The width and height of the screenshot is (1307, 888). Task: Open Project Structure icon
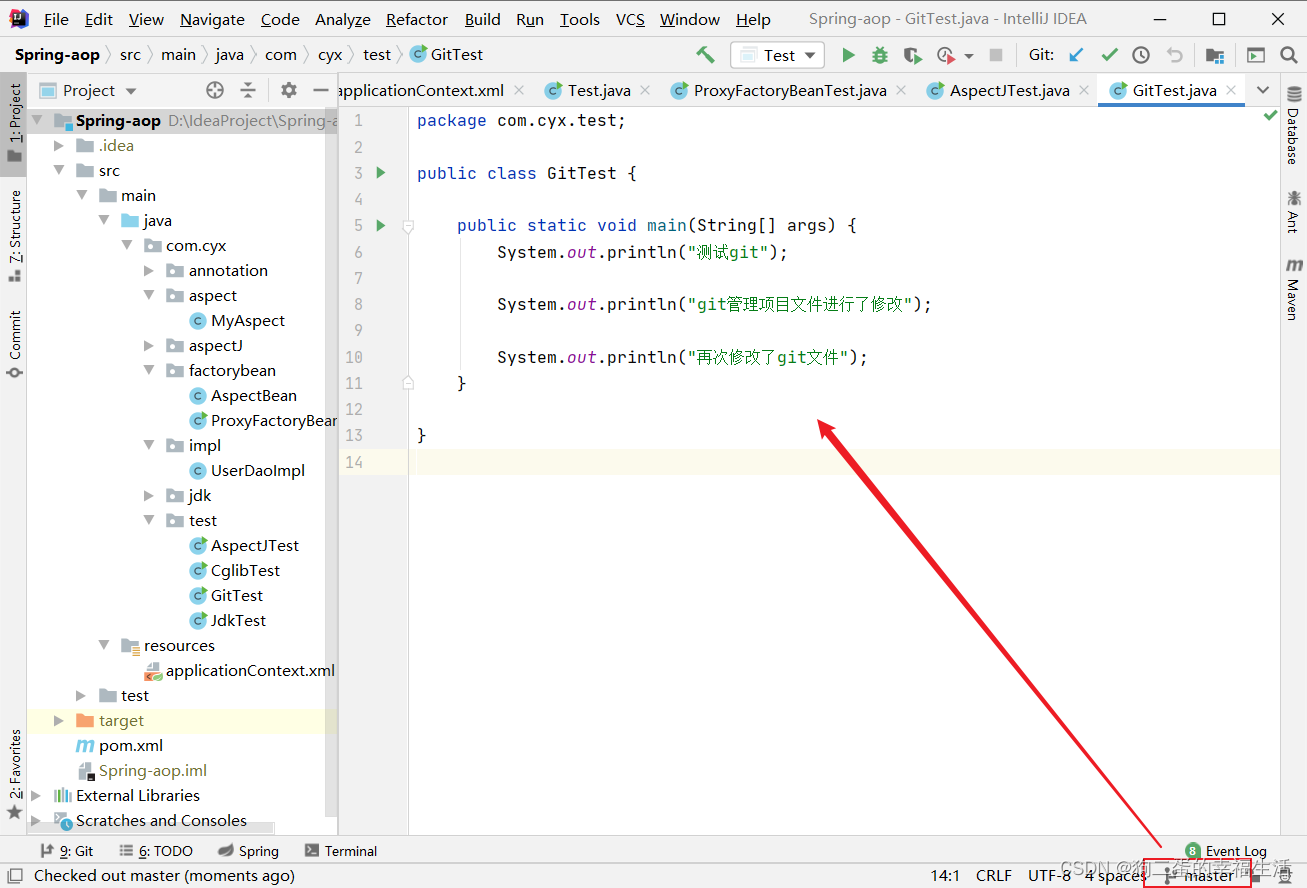[x=1214, y=55]
